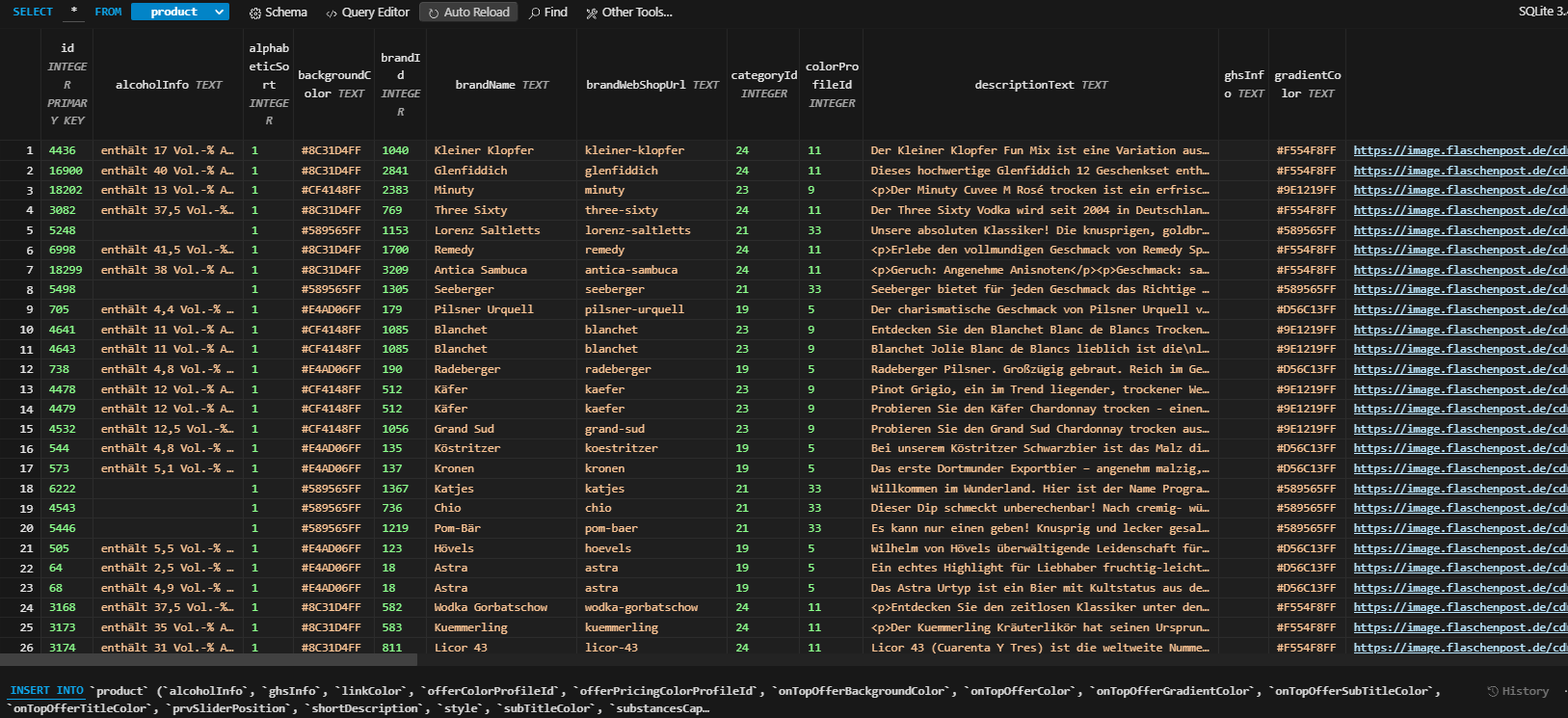Click the horizontal scrollbar thumb
Image resolution: width=1568 pixels, height=718 pixels.
pyautogui.click(x=208, y=660)
